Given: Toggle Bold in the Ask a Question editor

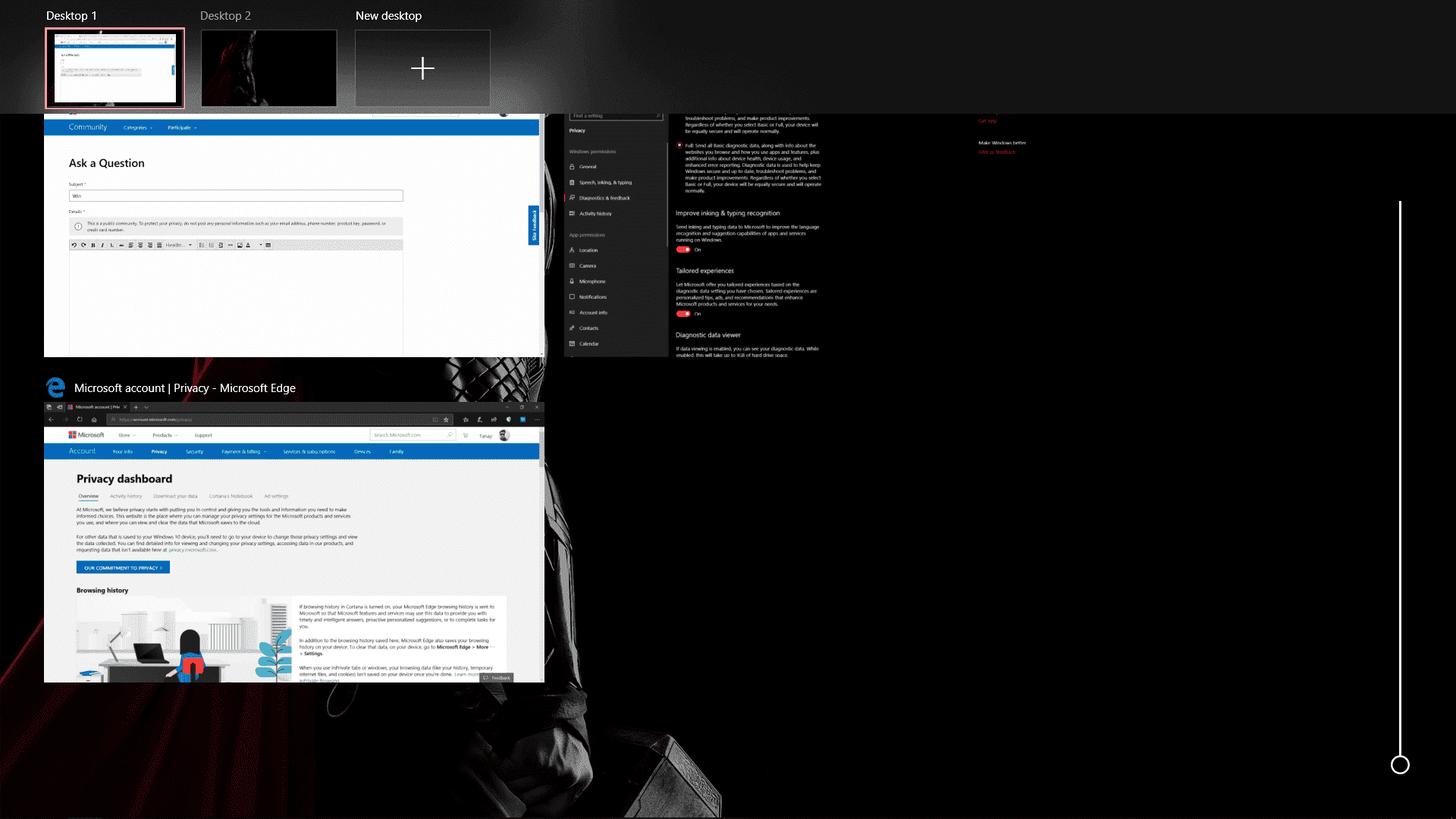Looking at the screenshot, I should click(x=93, y=245).
